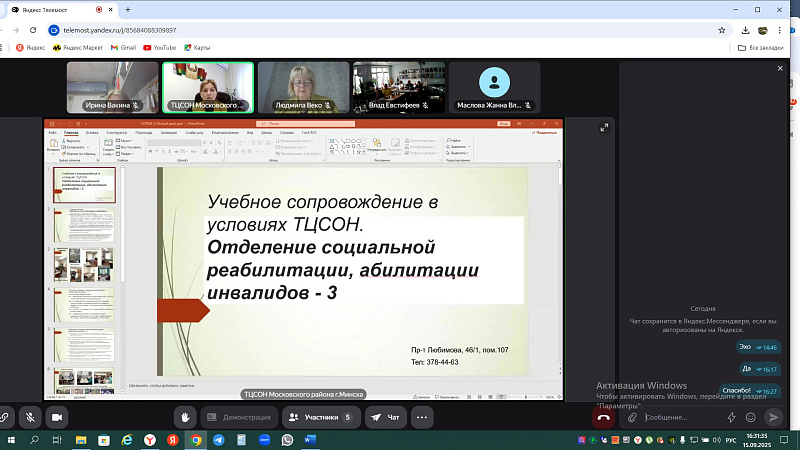This screenshot has width=800, height=450.
Task: Expand the Все закладки folder
Action: [x=760, y=47]
